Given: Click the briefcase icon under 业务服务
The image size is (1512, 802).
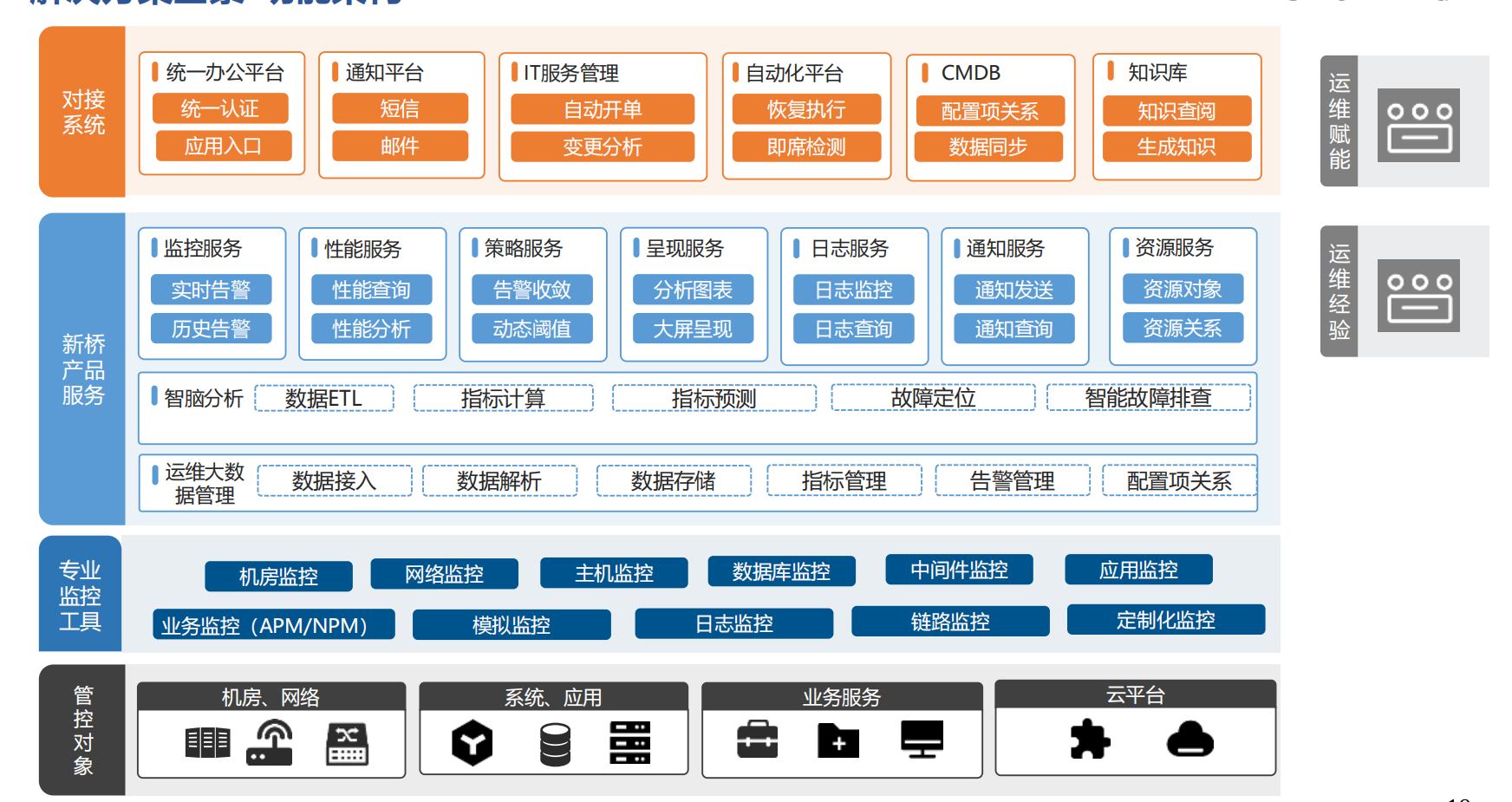Looking at the screenshot, I should pyautogui.click(x=757, y=740).
